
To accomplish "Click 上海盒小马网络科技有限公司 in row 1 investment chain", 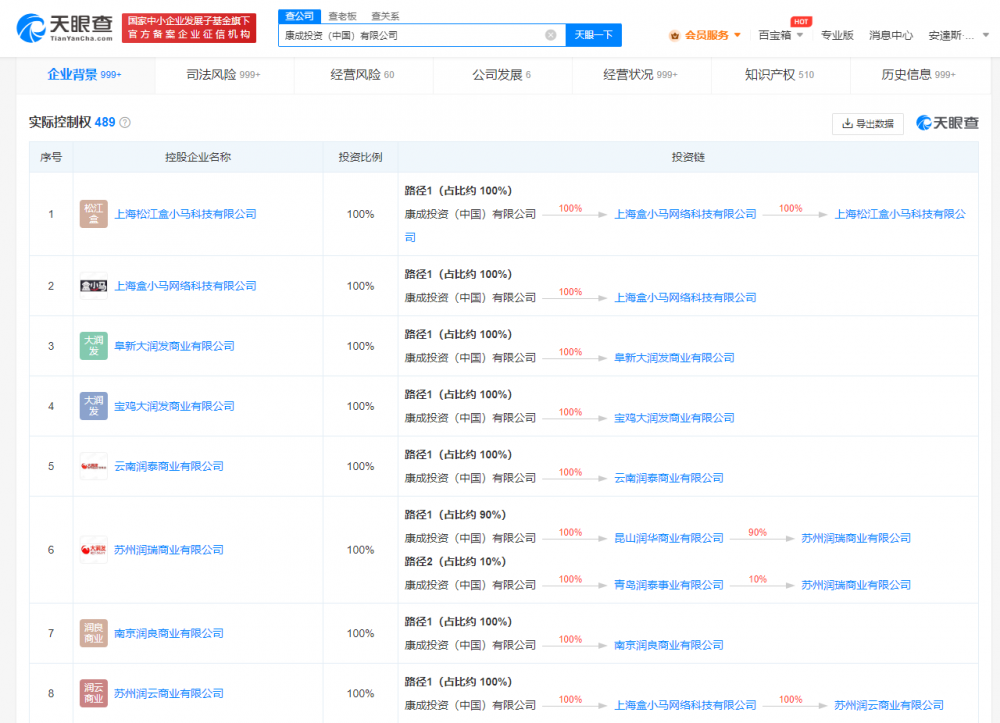I will (685, 214).
